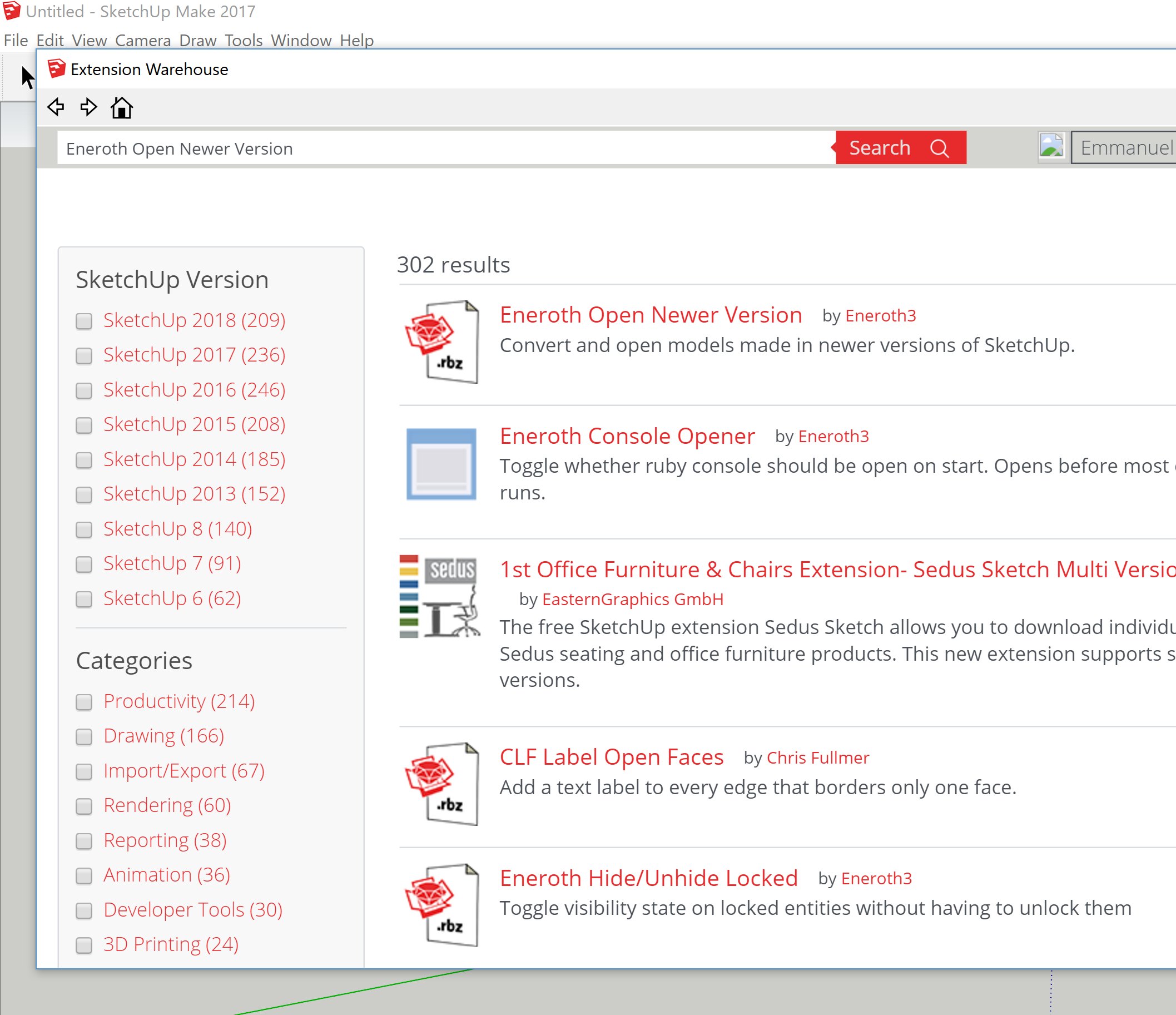
Task: Enable the SketchUp 6 checkbox
Action: coord(84,599)
